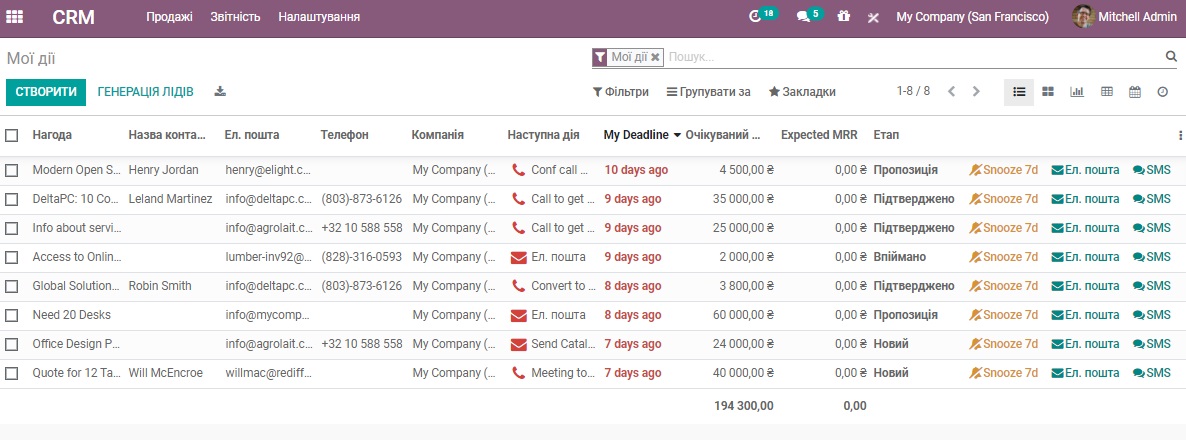Click the СТВОРИТИ button
Image resolution: width=1186 pixels, height=440 pixels.
[46, 92]
